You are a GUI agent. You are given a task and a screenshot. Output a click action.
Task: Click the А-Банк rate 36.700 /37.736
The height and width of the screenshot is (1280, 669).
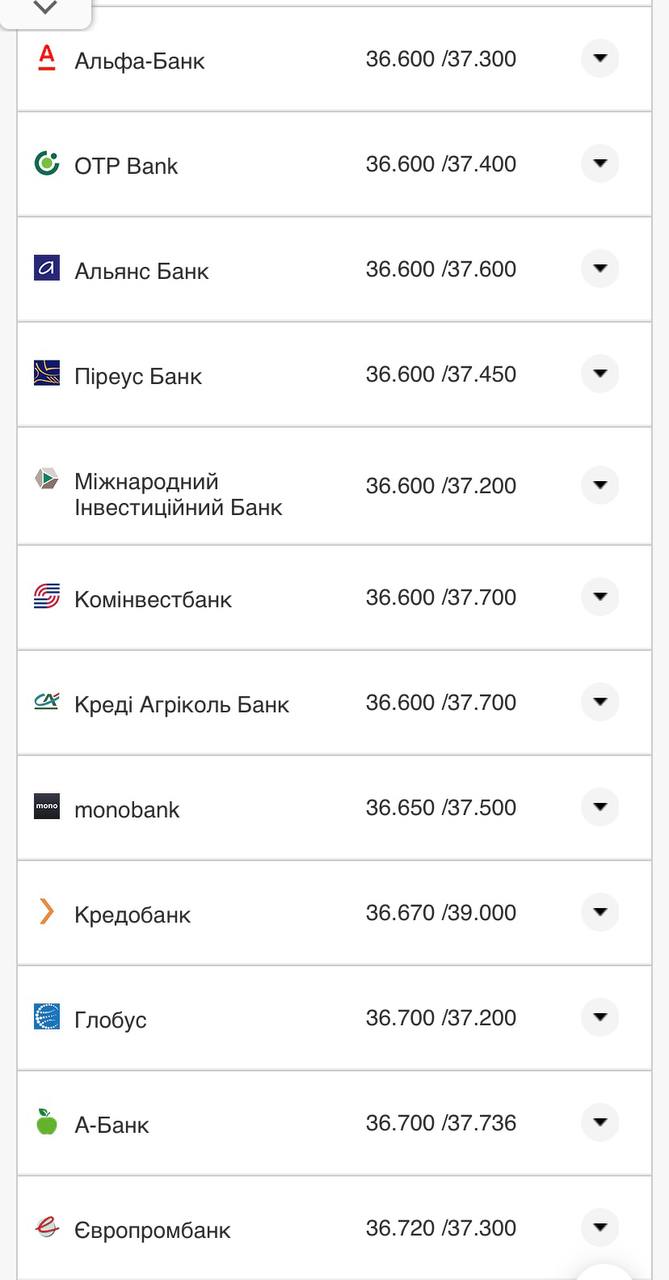[x=440, y=1122]
